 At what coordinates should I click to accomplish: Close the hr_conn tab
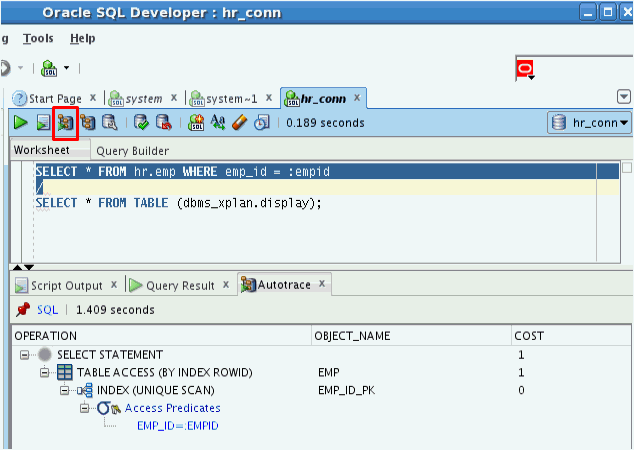[x=357, y=97]
